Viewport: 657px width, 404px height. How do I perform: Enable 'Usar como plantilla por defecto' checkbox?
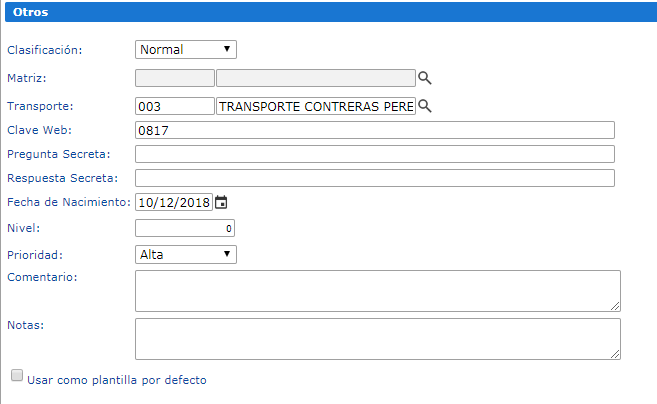(17, 376)
